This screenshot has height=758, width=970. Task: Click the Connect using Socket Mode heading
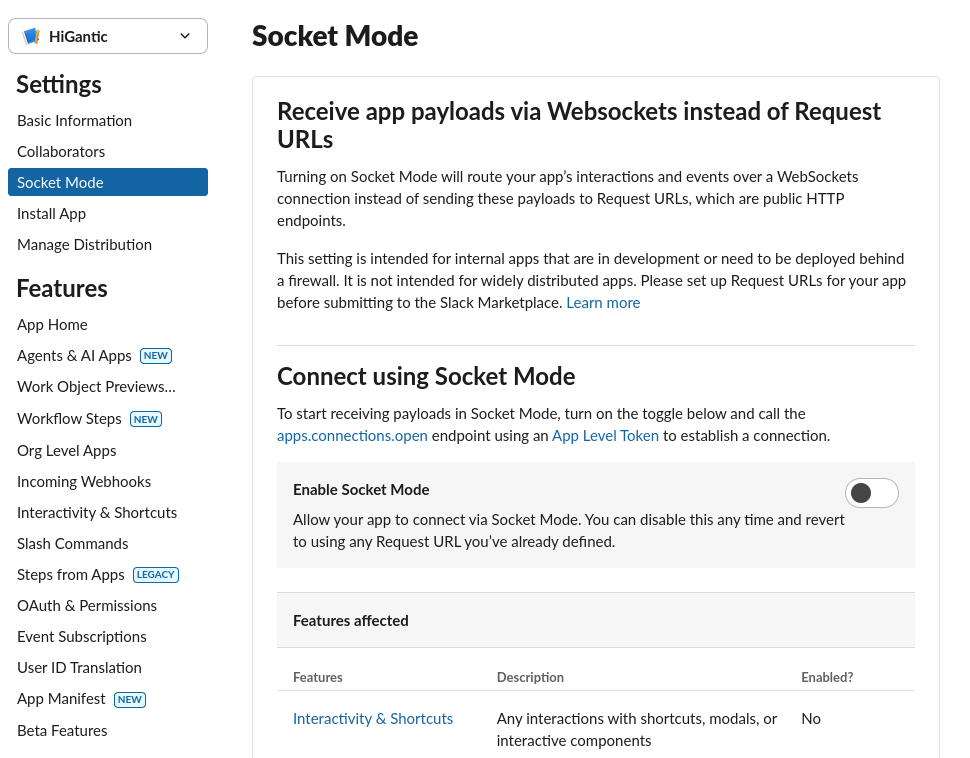(426, 376)
